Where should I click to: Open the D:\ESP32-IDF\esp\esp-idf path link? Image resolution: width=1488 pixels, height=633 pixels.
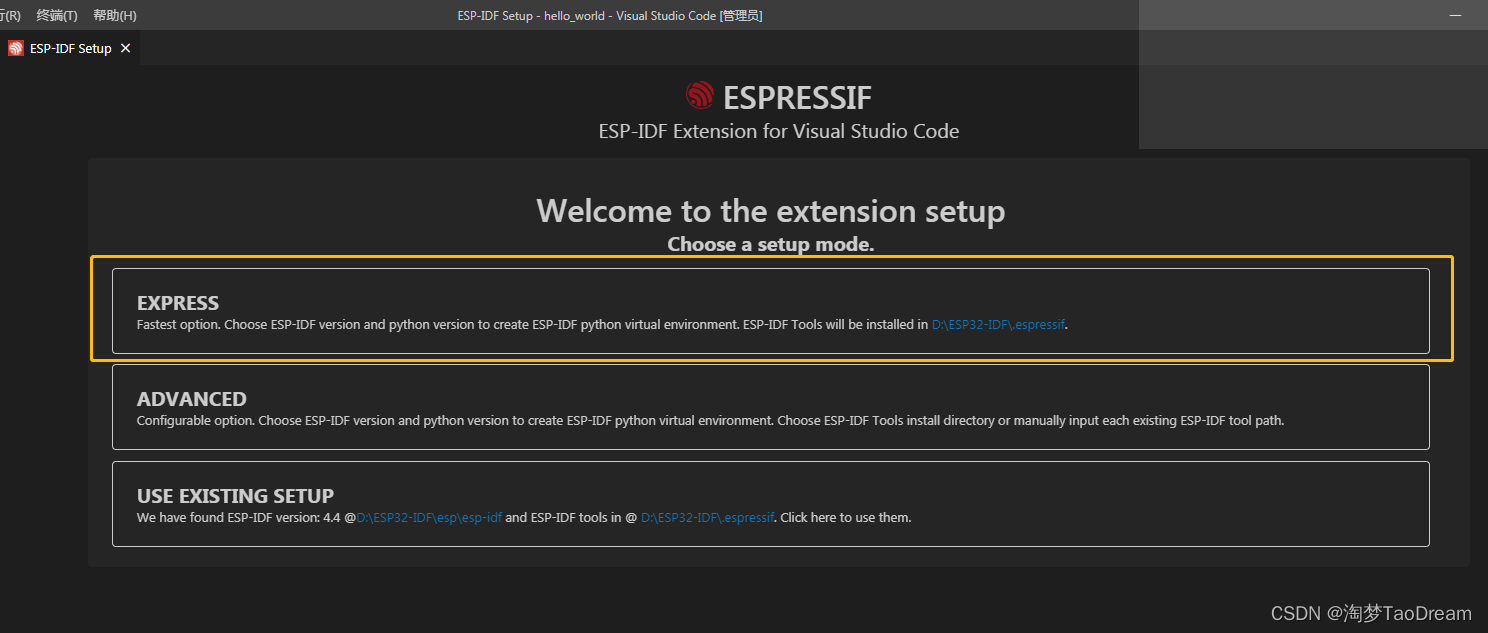tap(429, 518)
